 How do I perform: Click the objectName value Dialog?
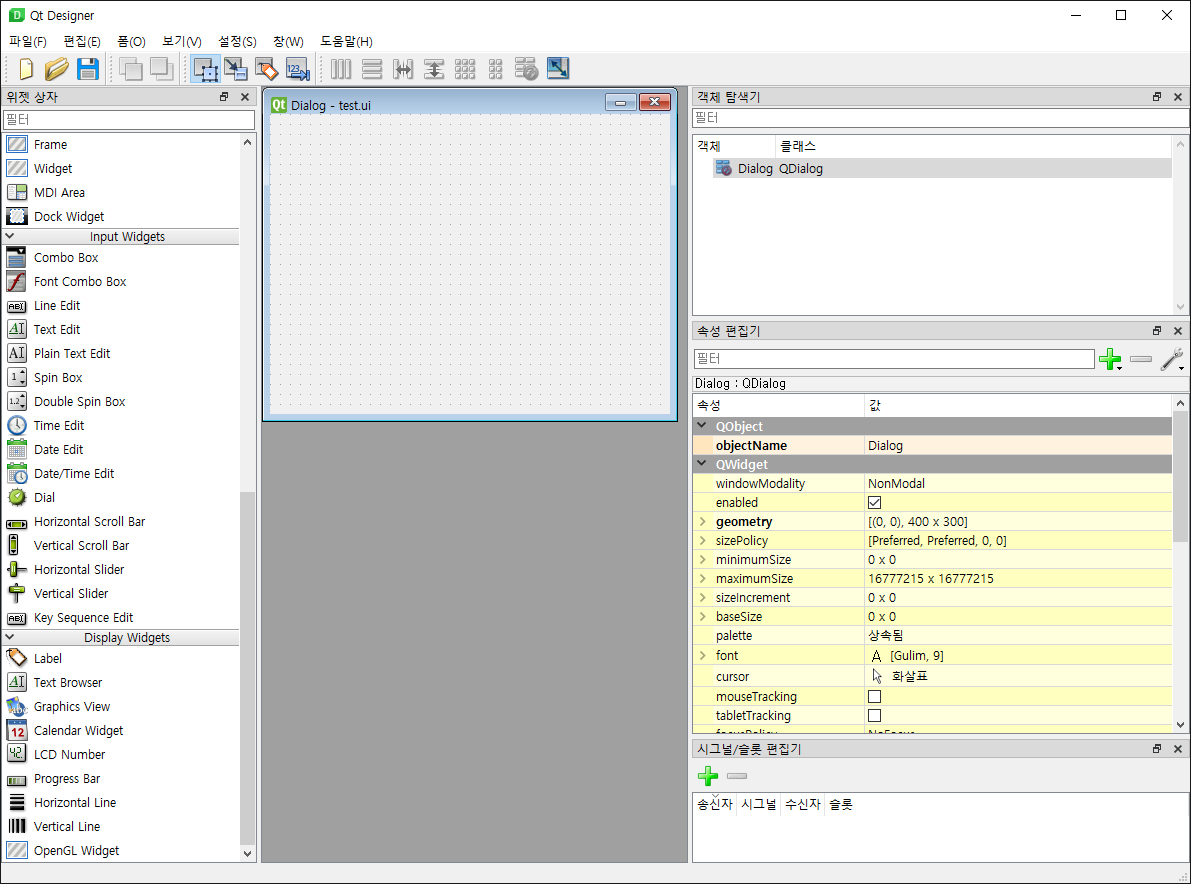885,446
